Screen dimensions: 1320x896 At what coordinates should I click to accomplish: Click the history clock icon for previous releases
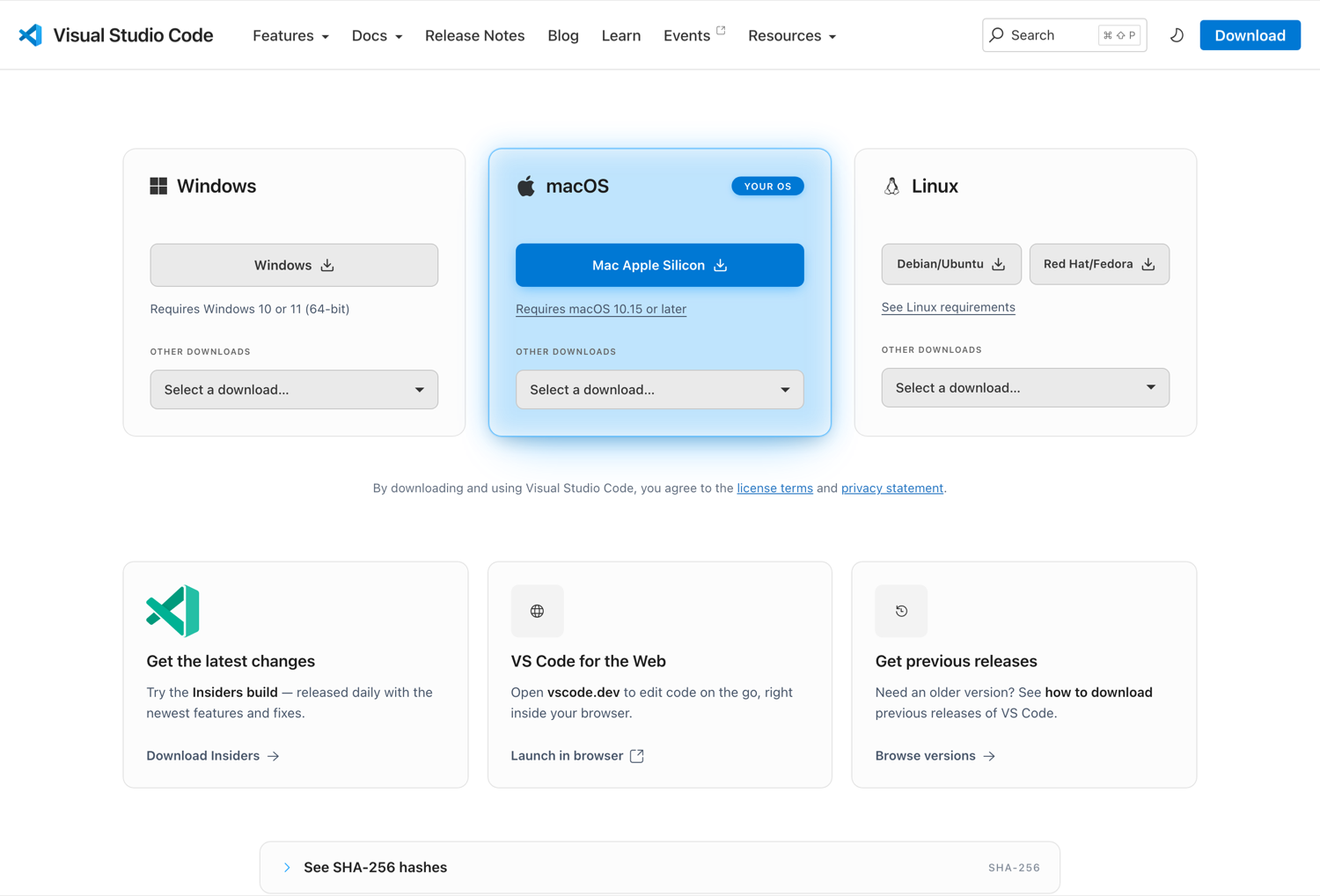901,611
